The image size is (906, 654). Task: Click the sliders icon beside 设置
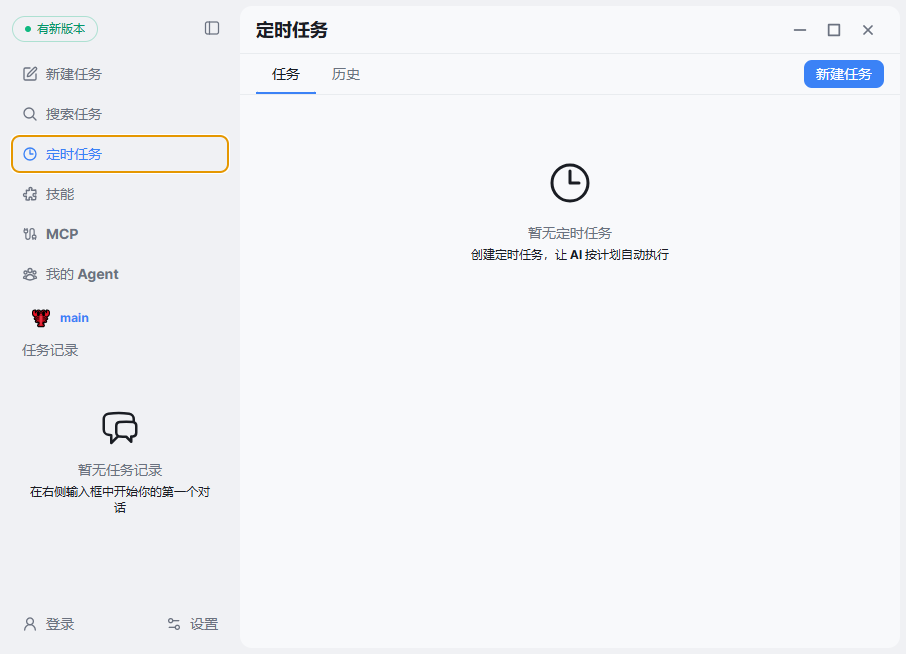click(174, 624)
